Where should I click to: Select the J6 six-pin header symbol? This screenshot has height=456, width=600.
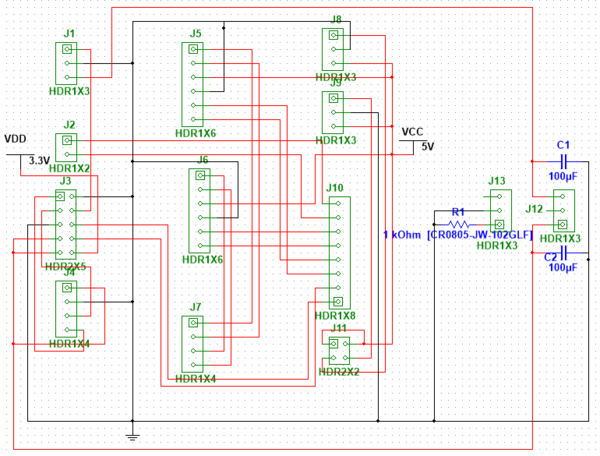tap(200, 211)
